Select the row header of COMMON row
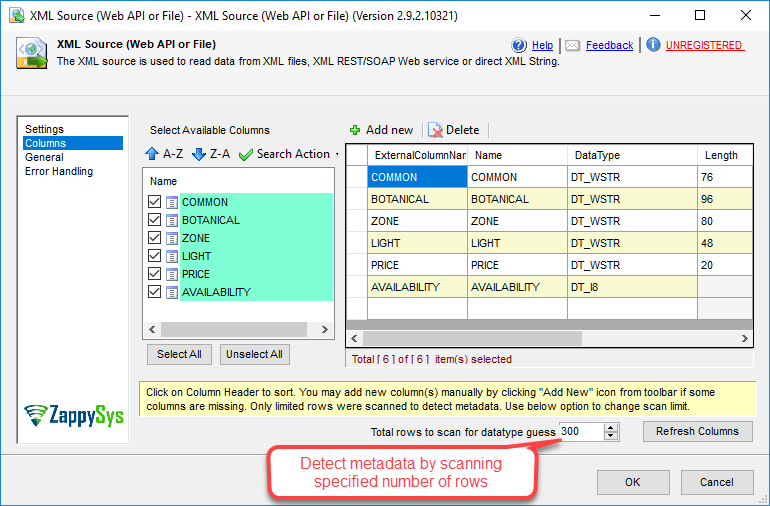This screenshot has width=770, height=506. [x=358, y=177]
